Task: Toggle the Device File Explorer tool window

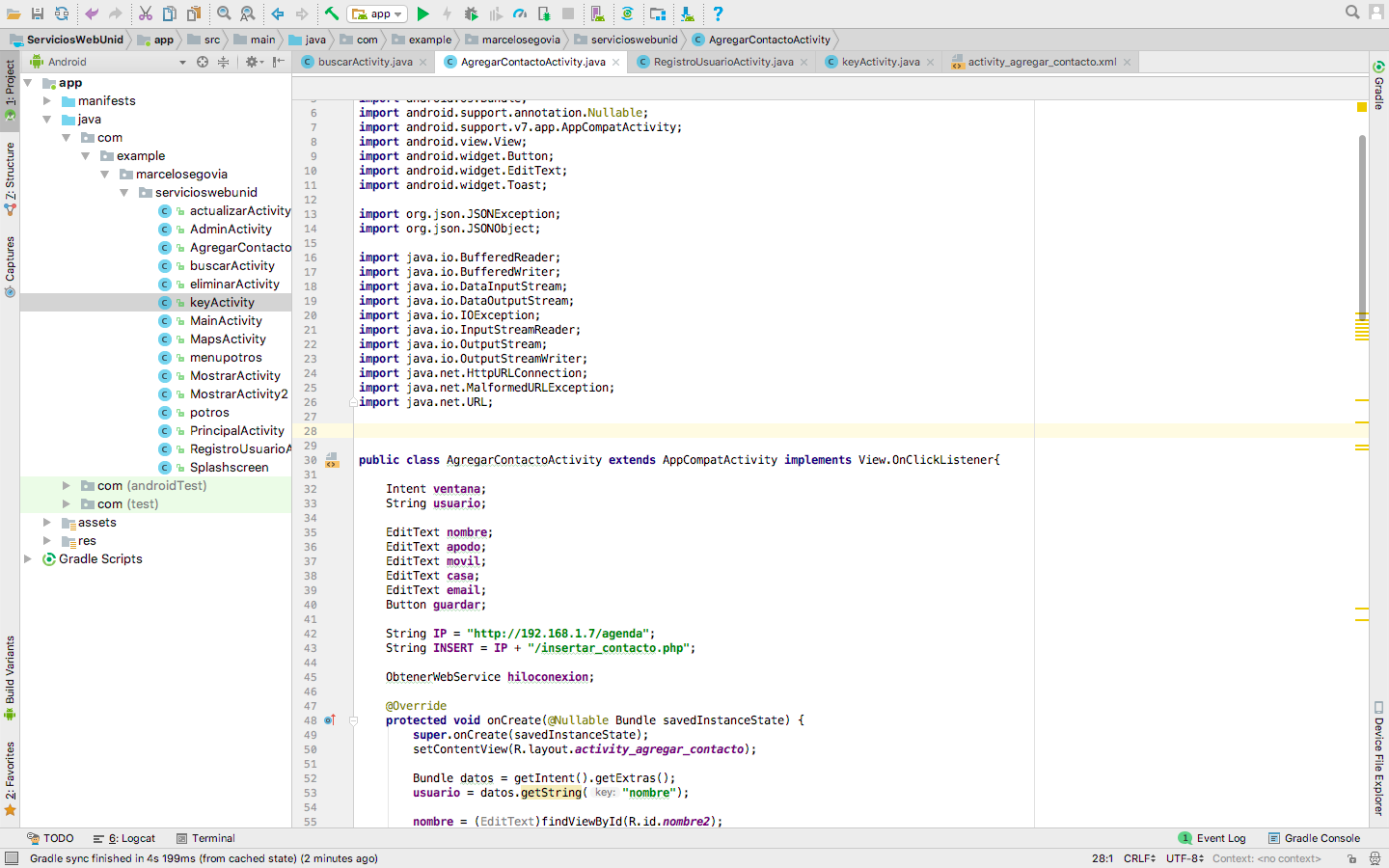Action: (x=1379, y=758)
